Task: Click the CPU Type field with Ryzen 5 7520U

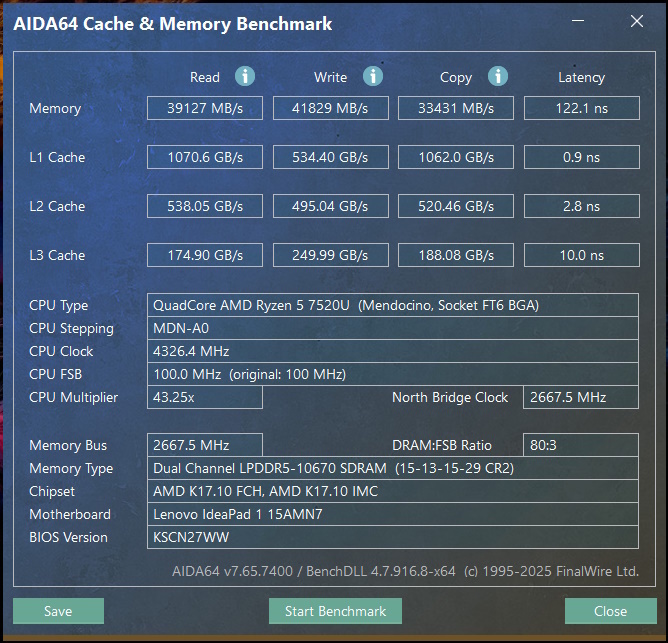Action: 393,305
